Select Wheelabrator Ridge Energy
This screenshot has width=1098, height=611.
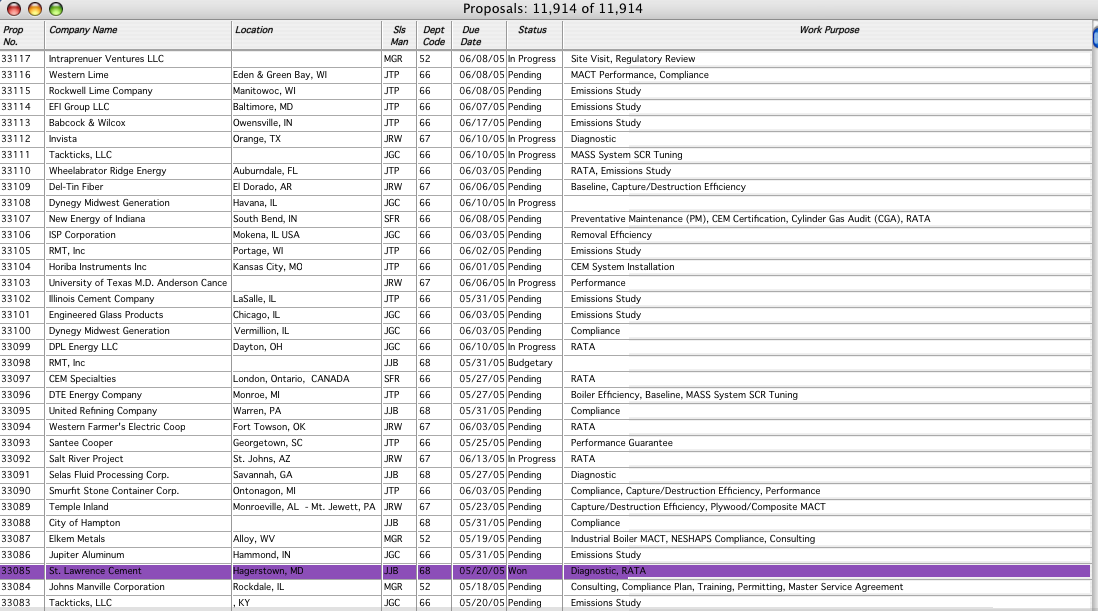107,171
